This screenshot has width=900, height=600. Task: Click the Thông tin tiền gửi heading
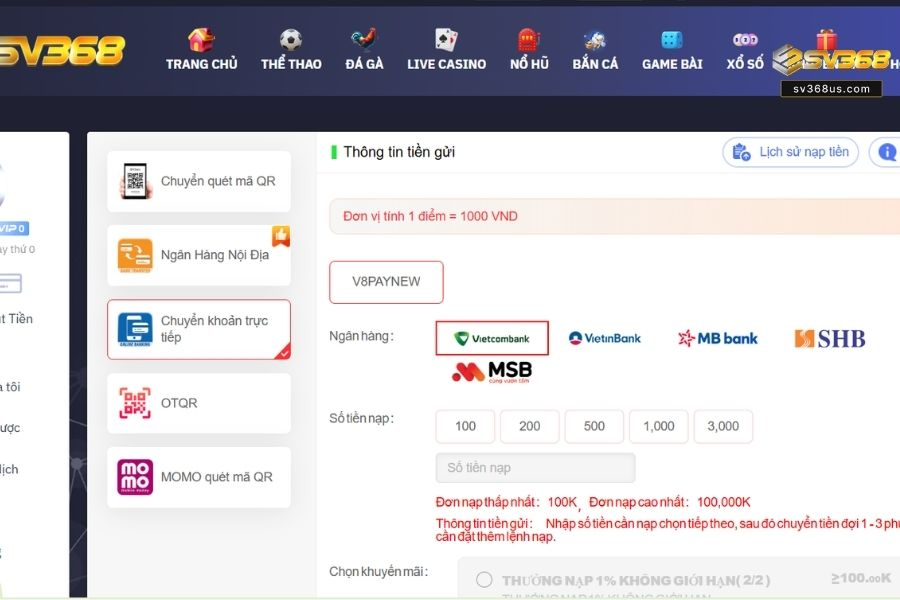[399, 152]
